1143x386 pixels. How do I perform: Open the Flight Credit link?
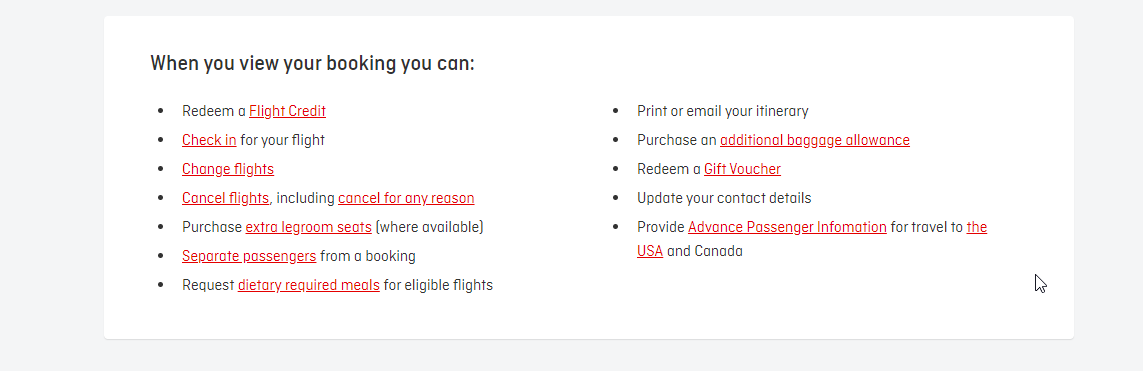287,111
